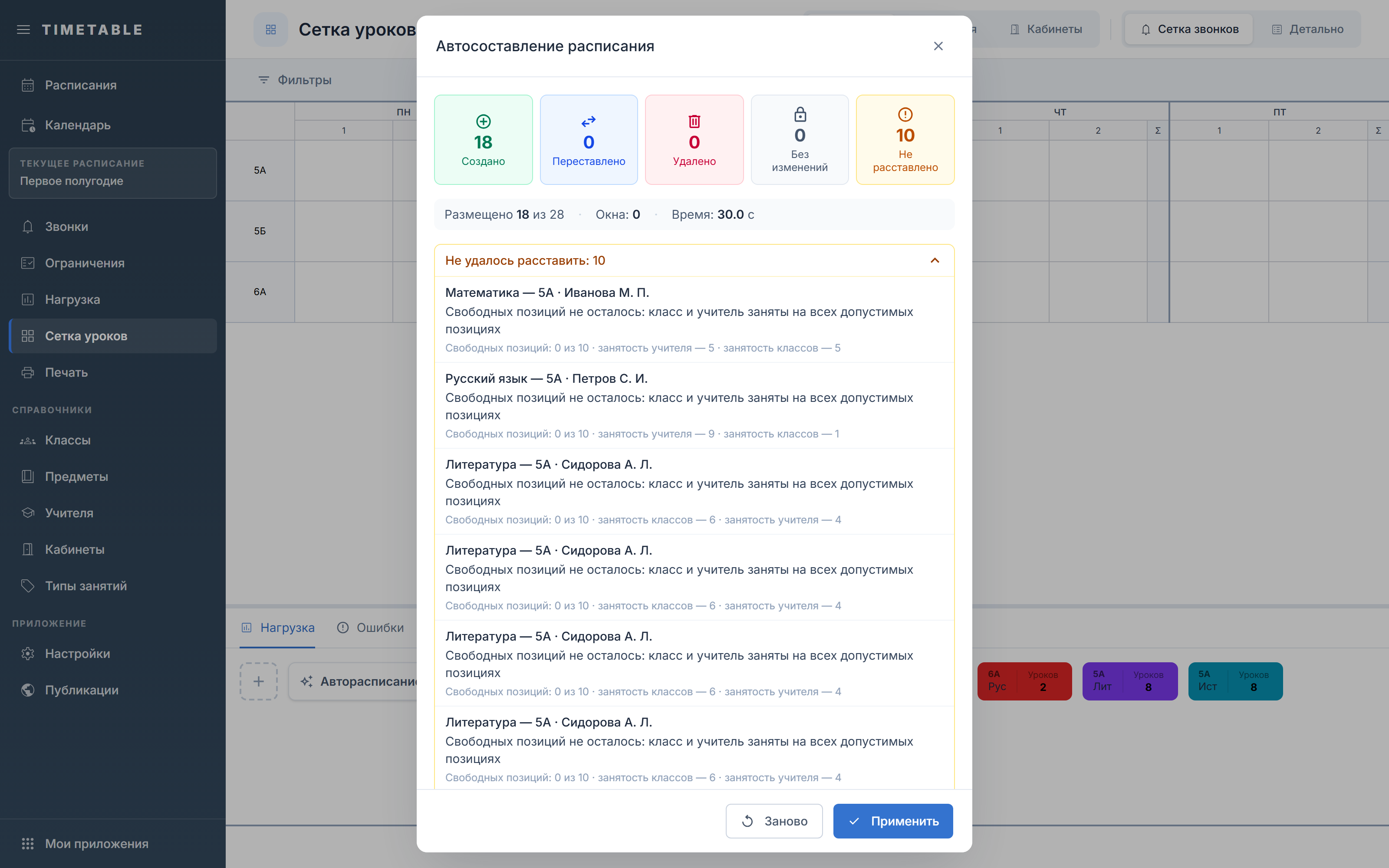
Task: Switch to Сетка звонков view
Action: click(1189, 29)
